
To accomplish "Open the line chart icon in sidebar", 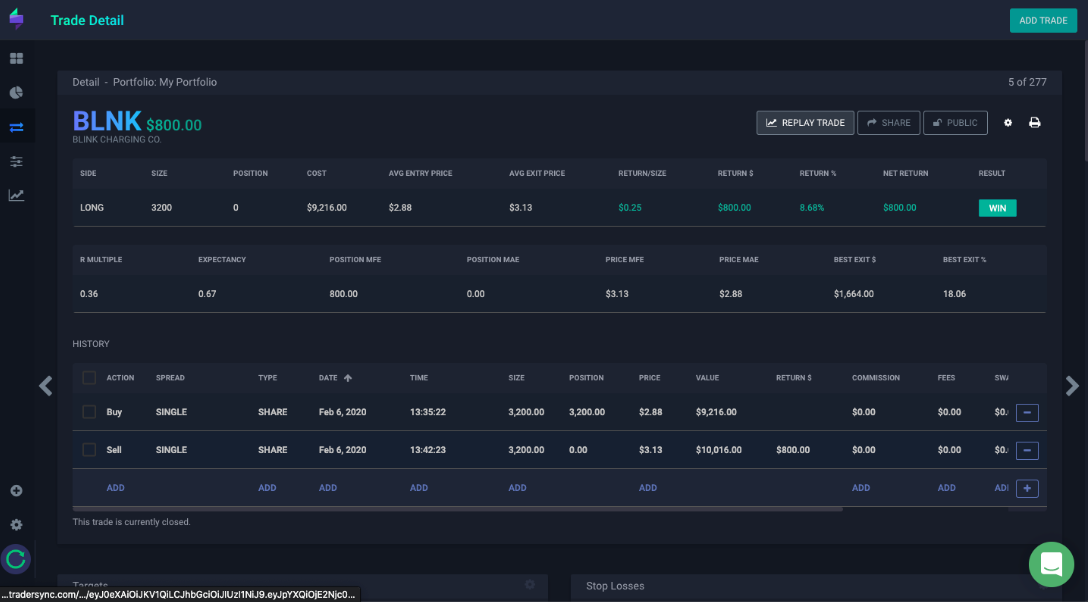I will tap(17, 196).
